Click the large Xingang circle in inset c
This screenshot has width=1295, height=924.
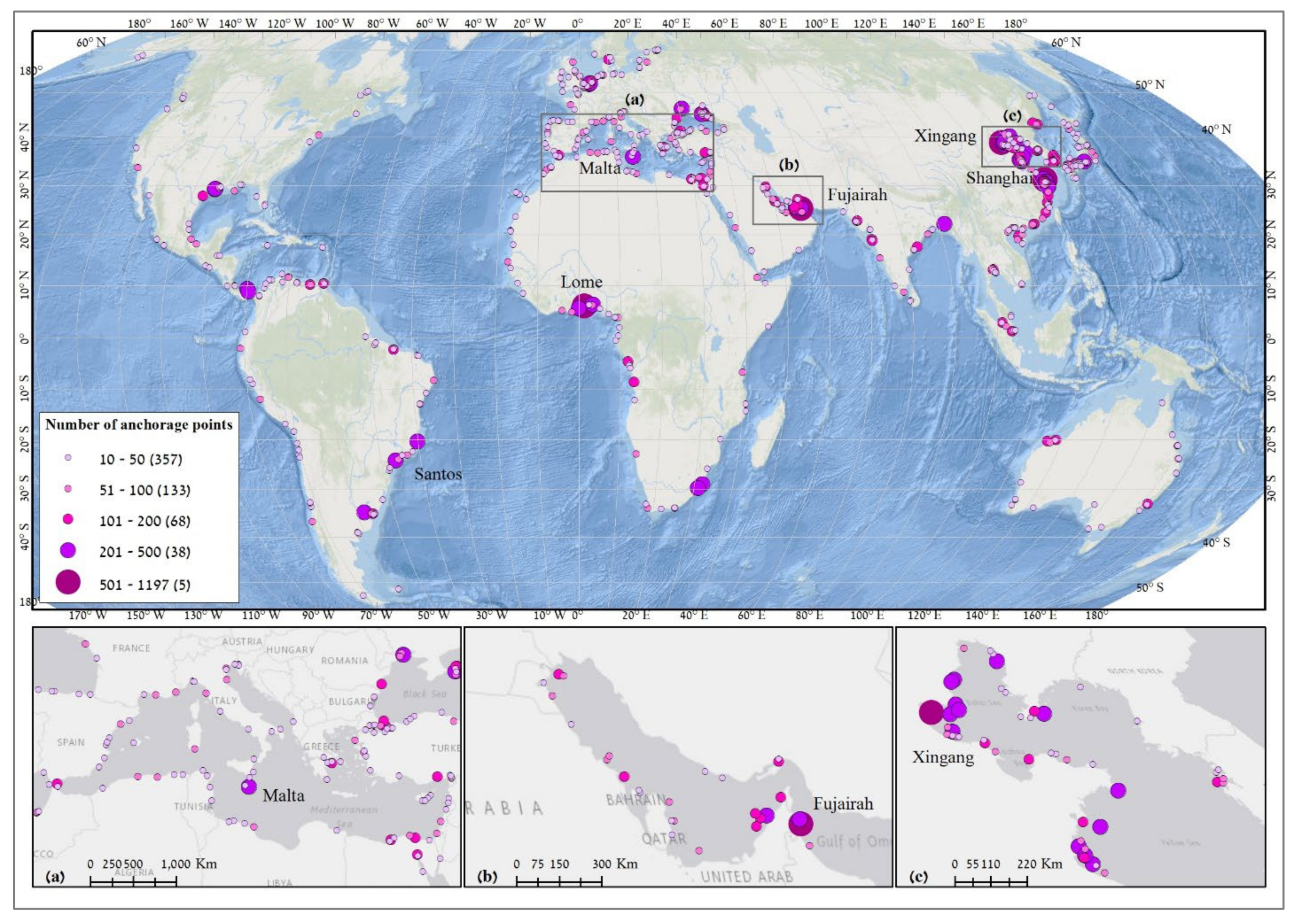pos(931,712)
